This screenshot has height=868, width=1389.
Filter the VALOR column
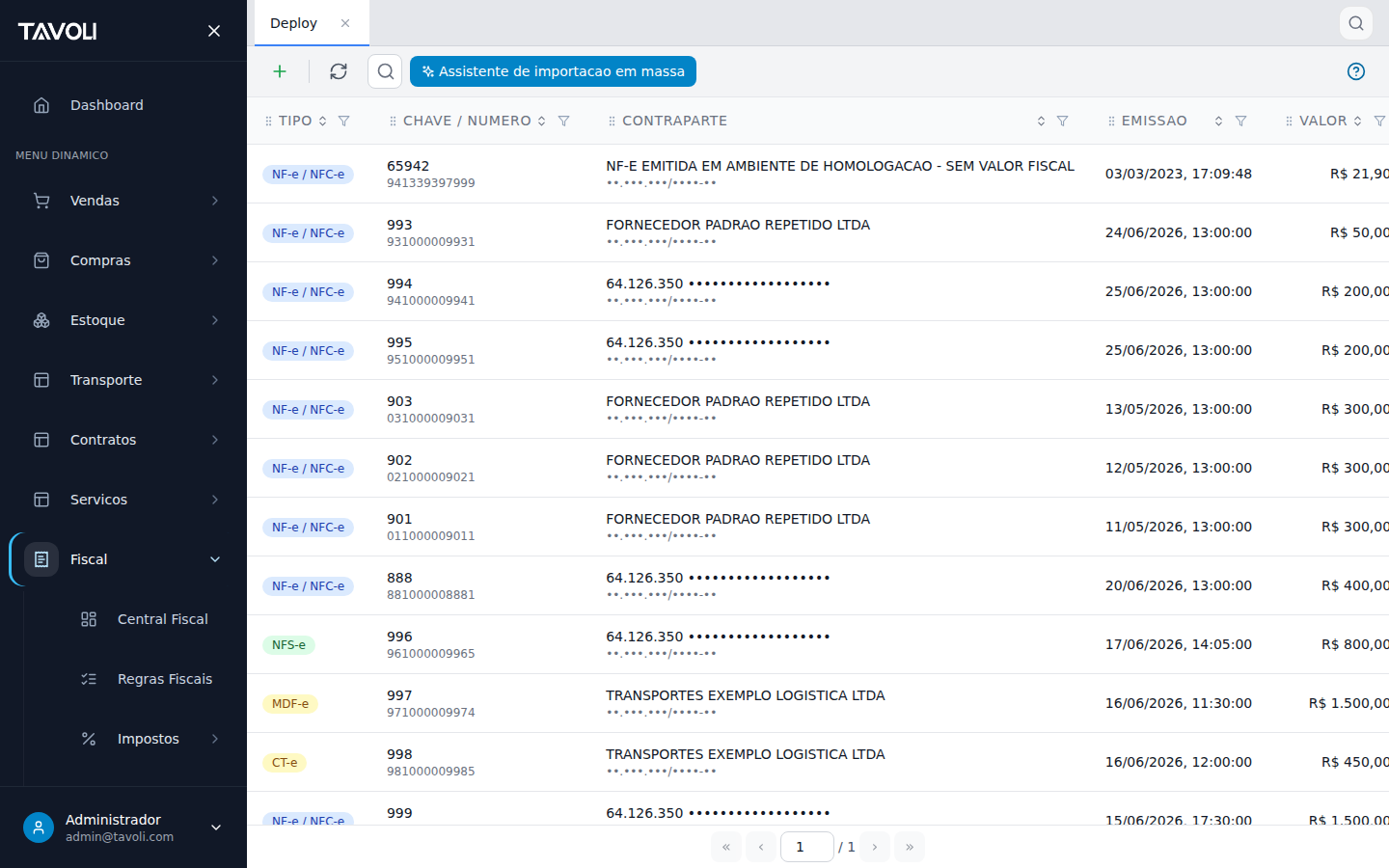pyautogui.click(x=1379, y=121)
